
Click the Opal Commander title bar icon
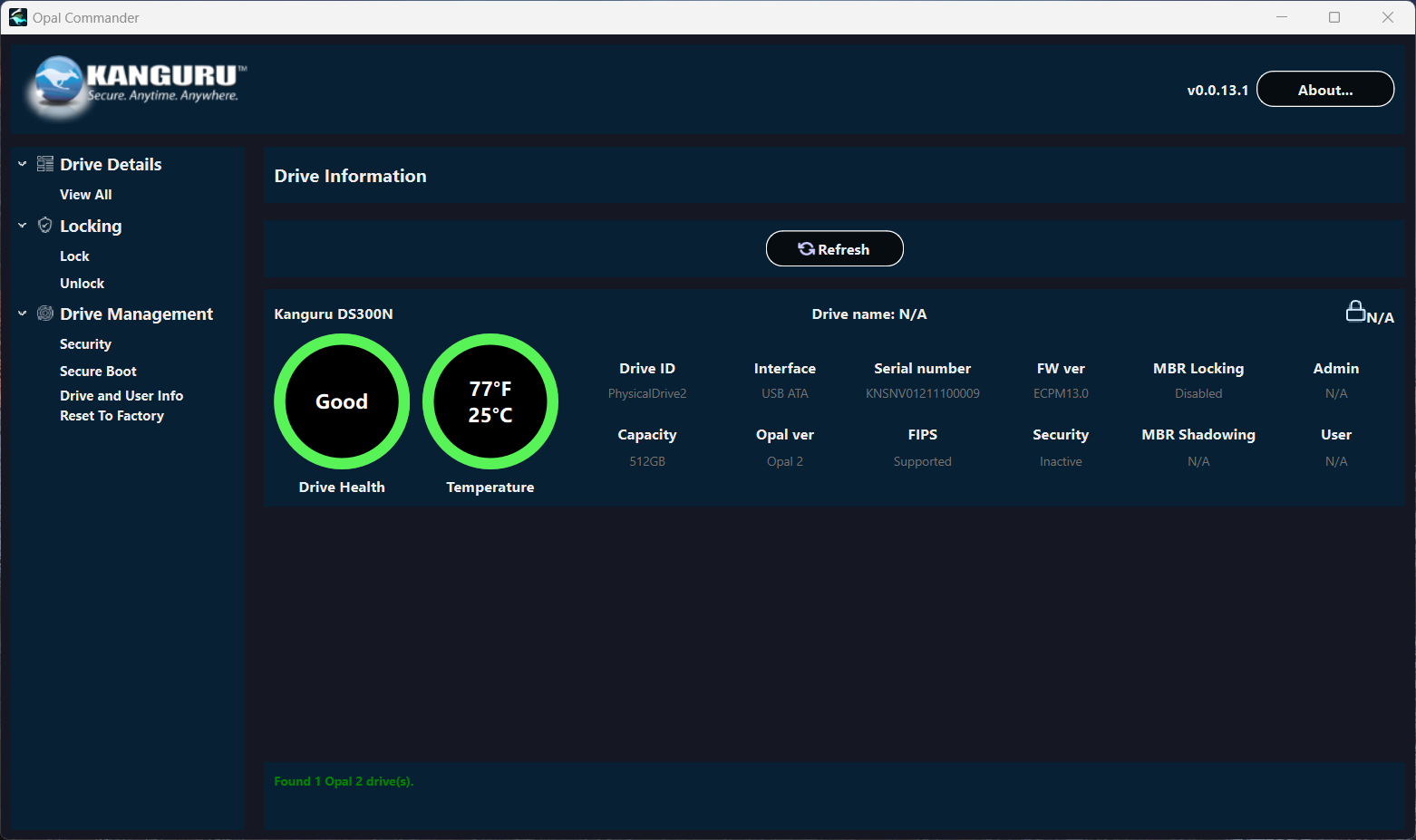[17, 17]
